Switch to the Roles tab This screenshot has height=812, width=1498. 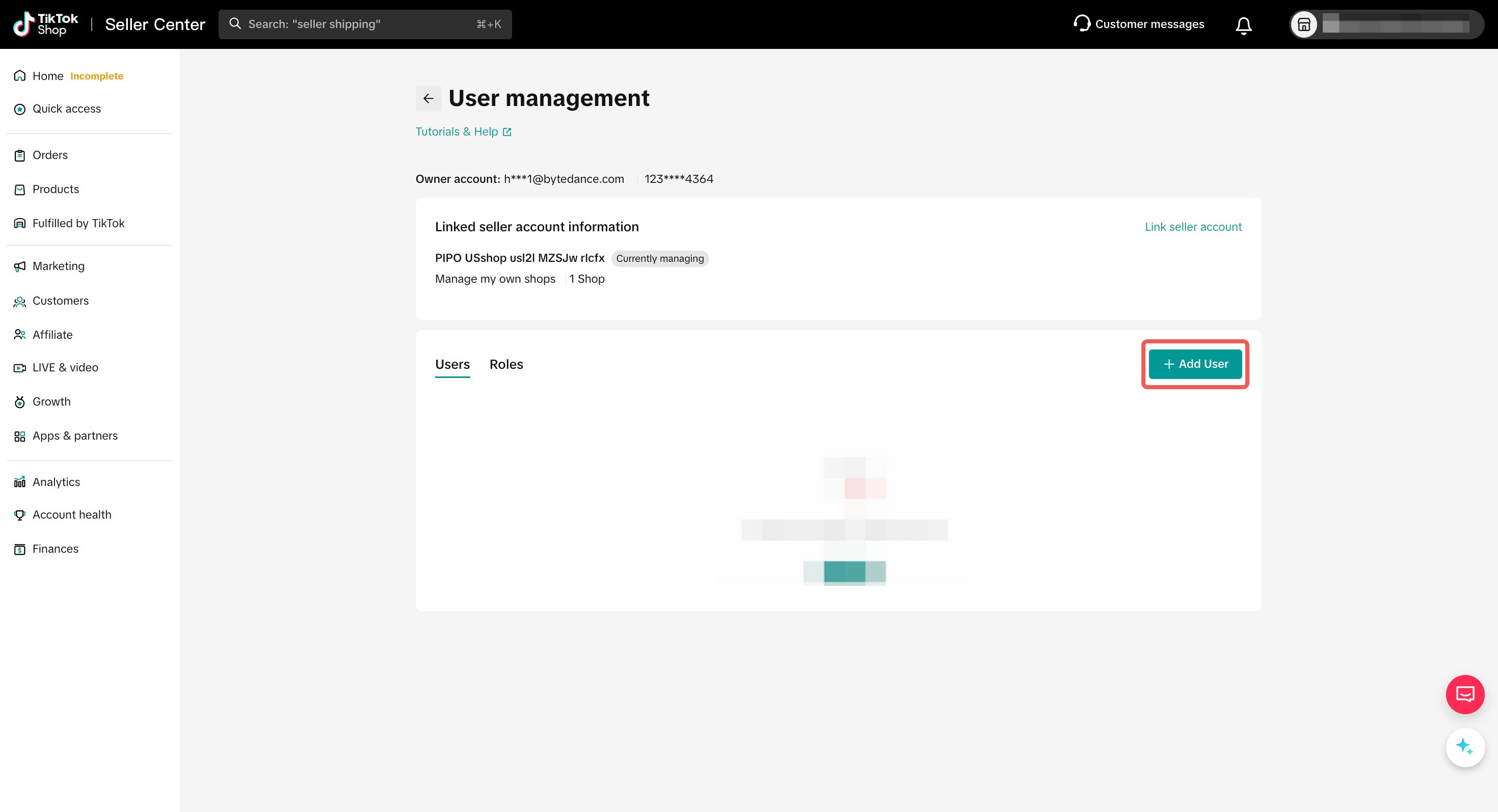506,364
